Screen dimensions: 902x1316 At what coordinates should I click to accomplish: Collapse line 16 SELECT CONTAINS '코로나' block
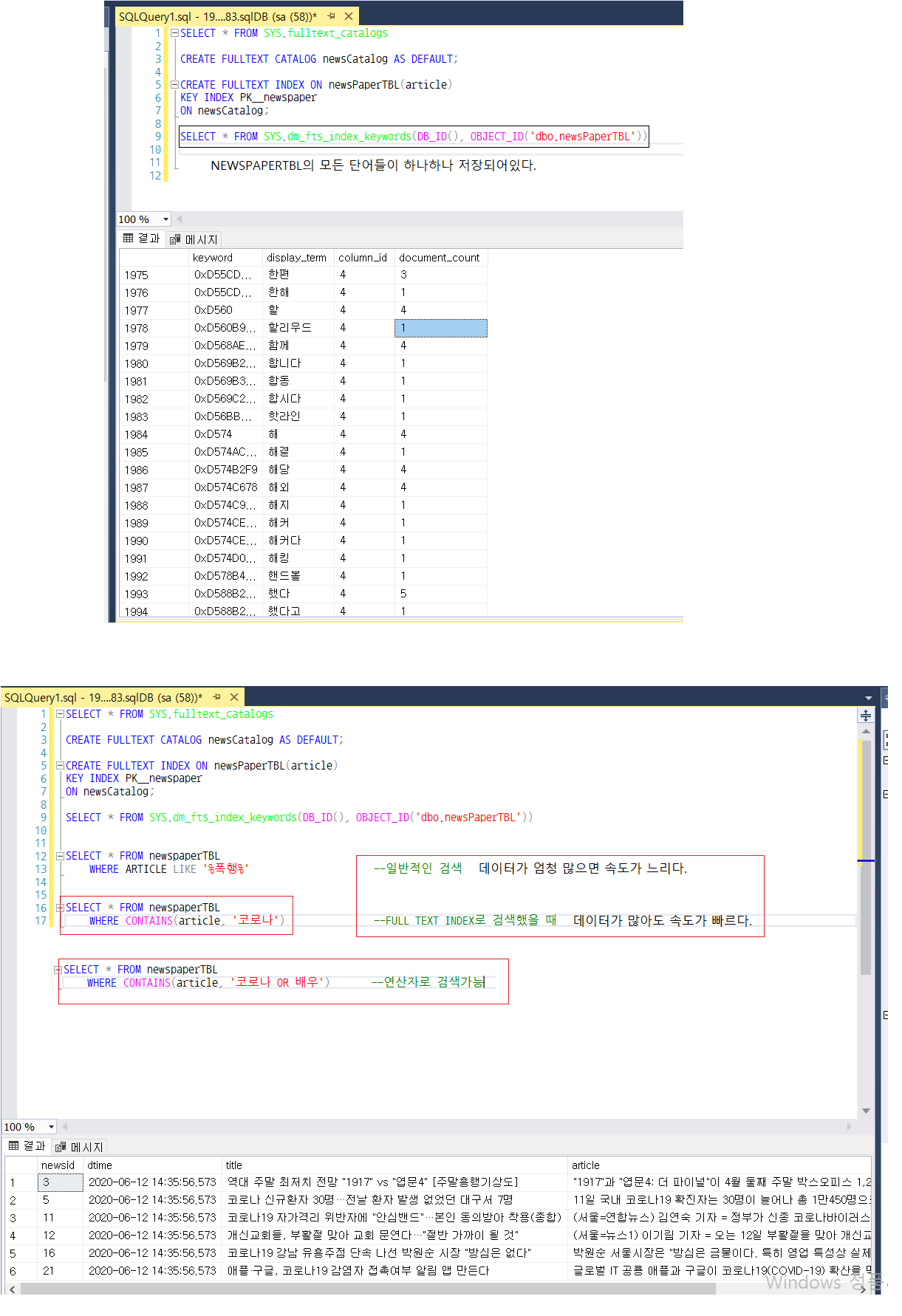point(61,908)
